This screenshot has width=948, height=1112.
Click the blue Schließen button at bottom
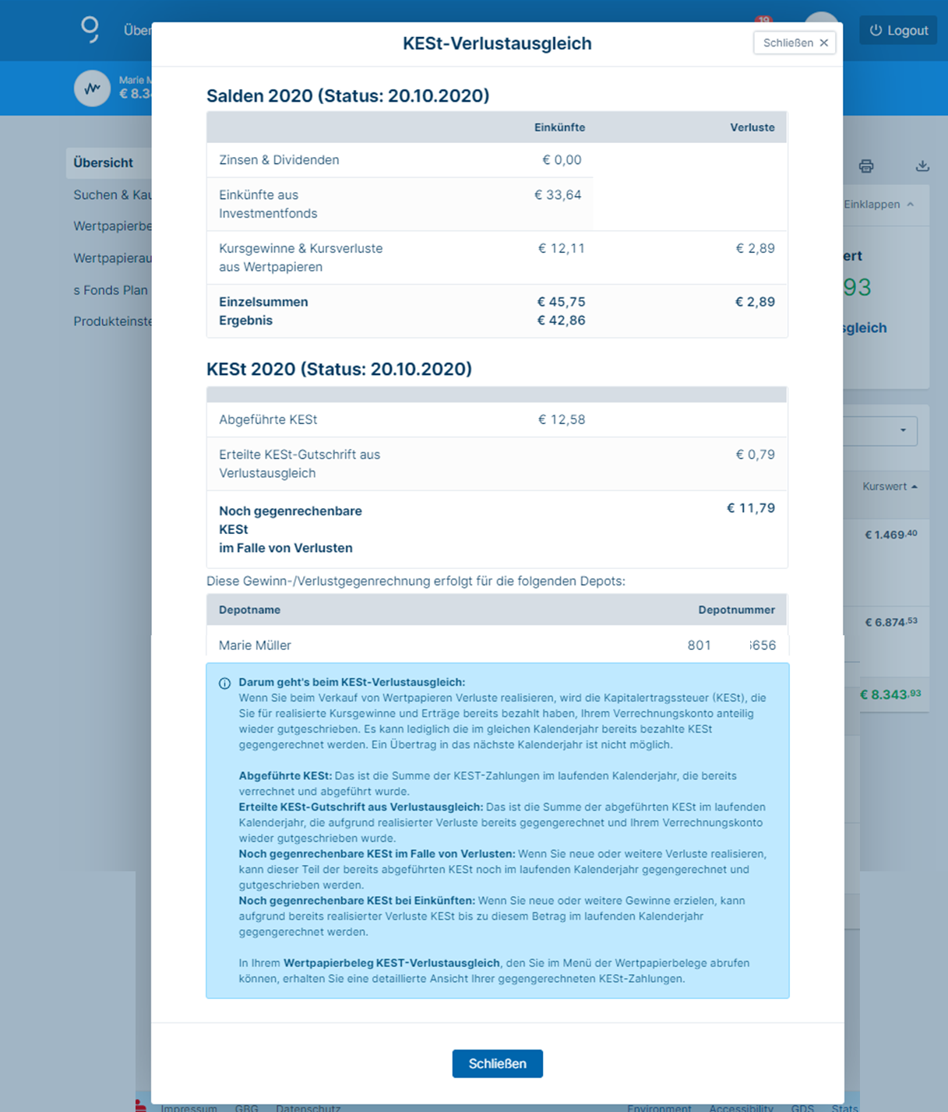pyautogui.click(x=497, y=1063)
